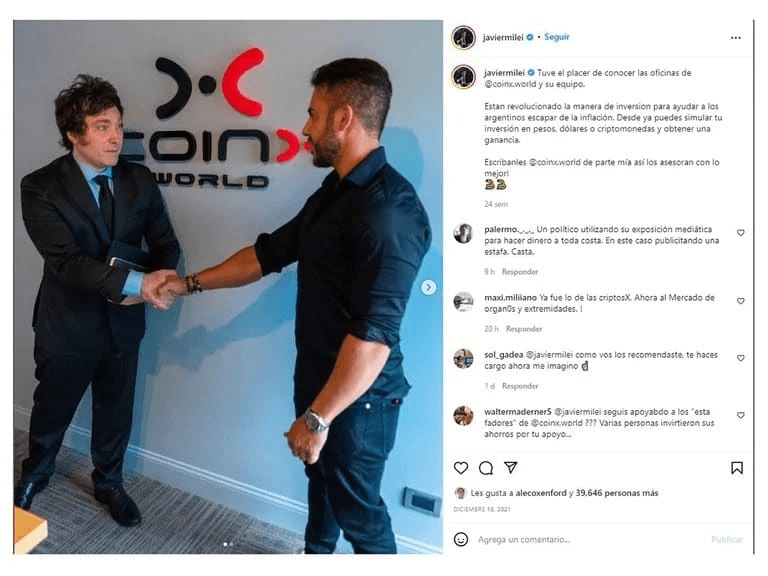Image resolution: width=768 pixels, height=576 pixels.
Task: Open @coinx.world mention in caption
Action: 509,84
